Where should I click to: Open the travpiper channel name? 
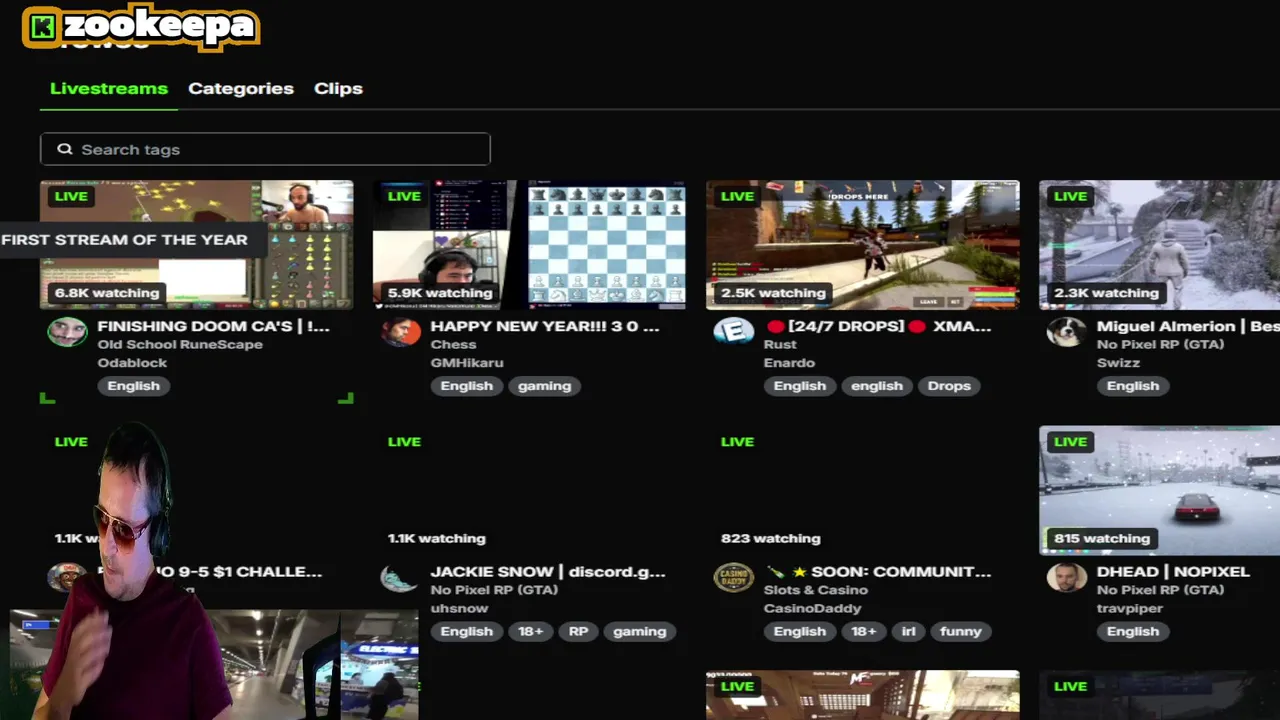[x=1129, y=608]
